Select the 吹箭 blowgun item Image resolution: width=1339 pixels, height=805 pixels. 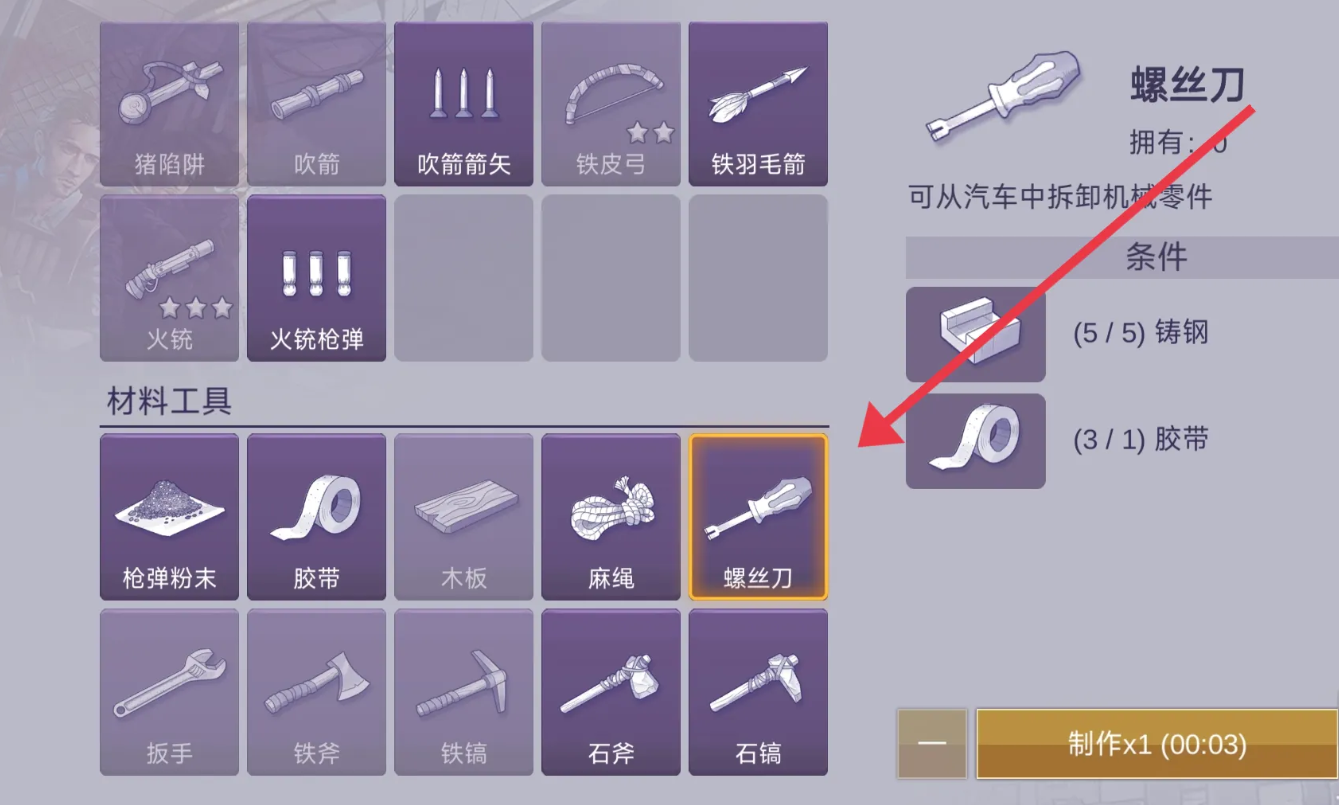317,104
